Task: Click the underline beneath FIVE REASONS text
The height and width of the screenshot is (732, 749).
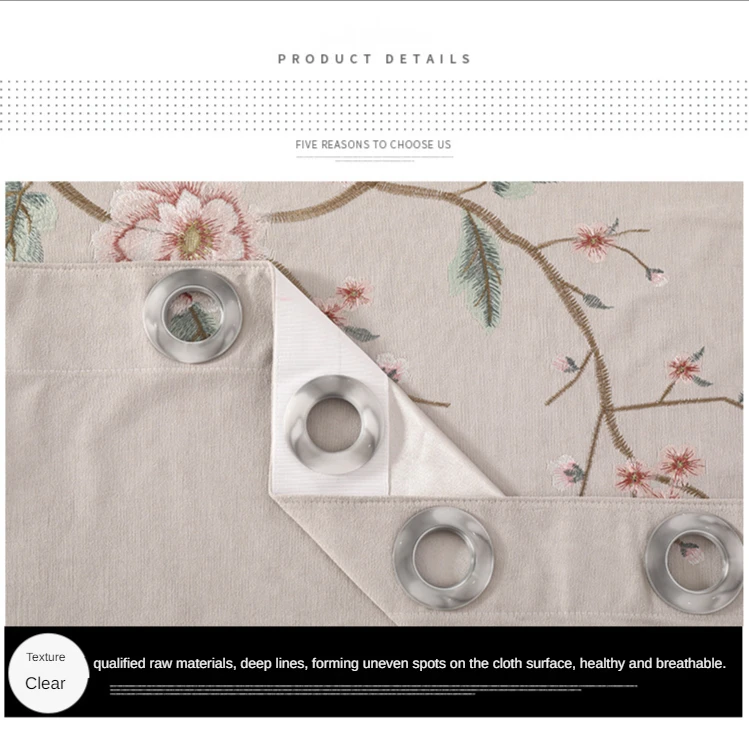Action: coord(374,158)
